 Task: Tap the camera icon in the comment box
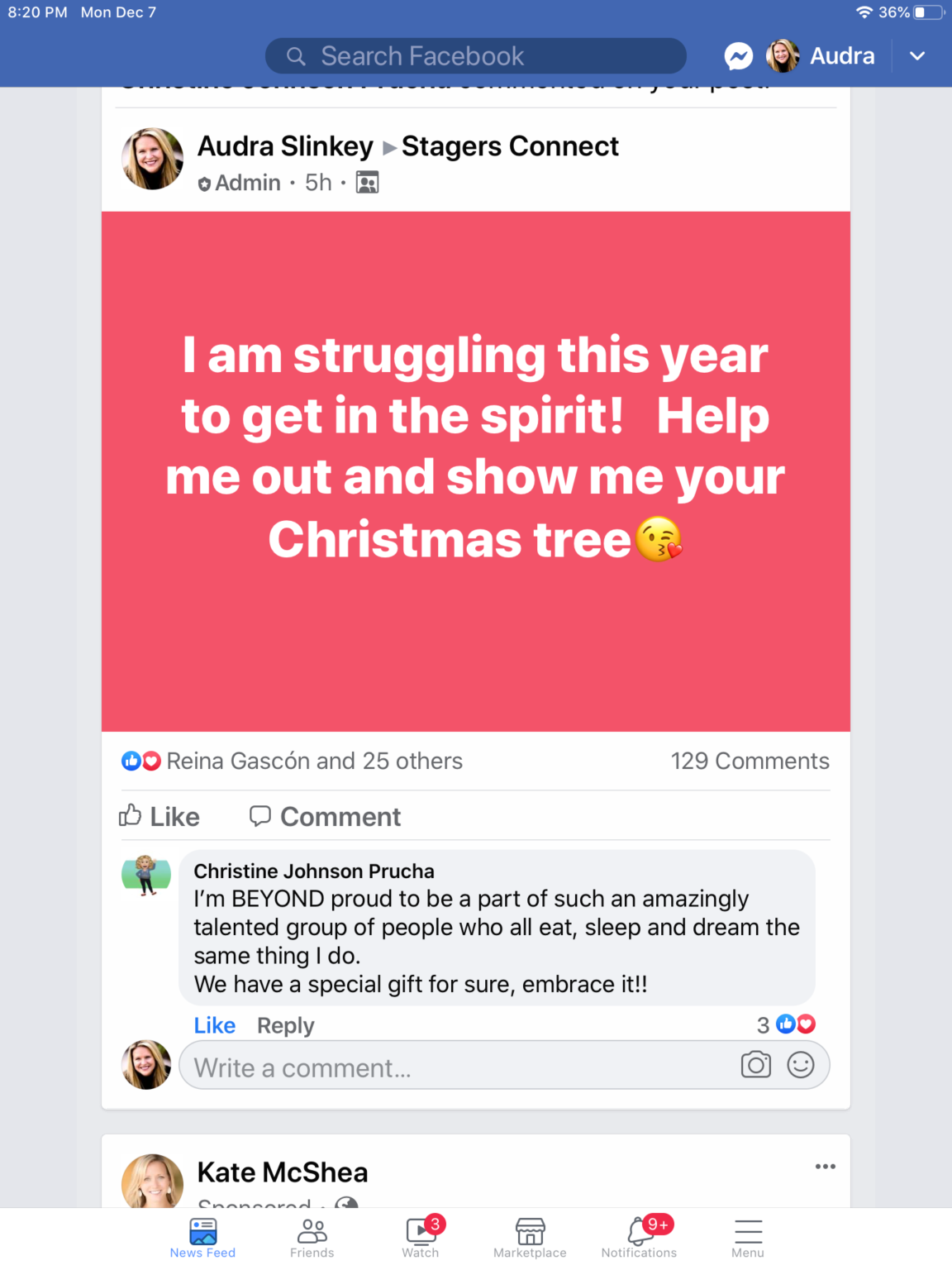point(755,1065)
